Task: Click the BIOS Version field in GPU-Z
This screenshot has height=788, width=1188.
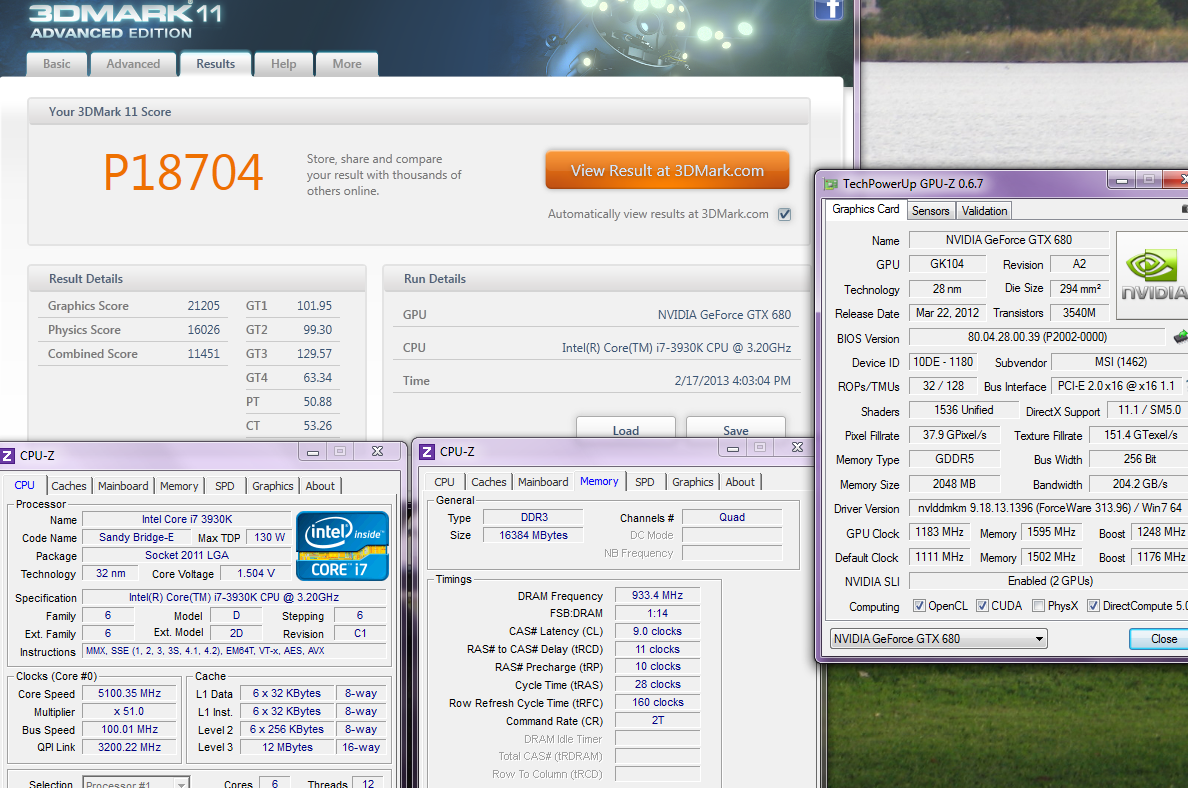Action: 1037,337
